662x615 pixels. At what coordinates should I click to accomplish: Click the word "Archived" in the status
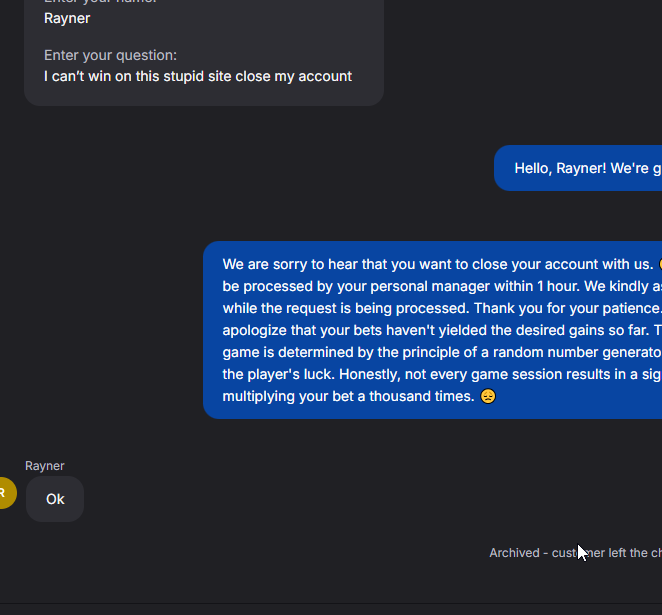[514, 553]
